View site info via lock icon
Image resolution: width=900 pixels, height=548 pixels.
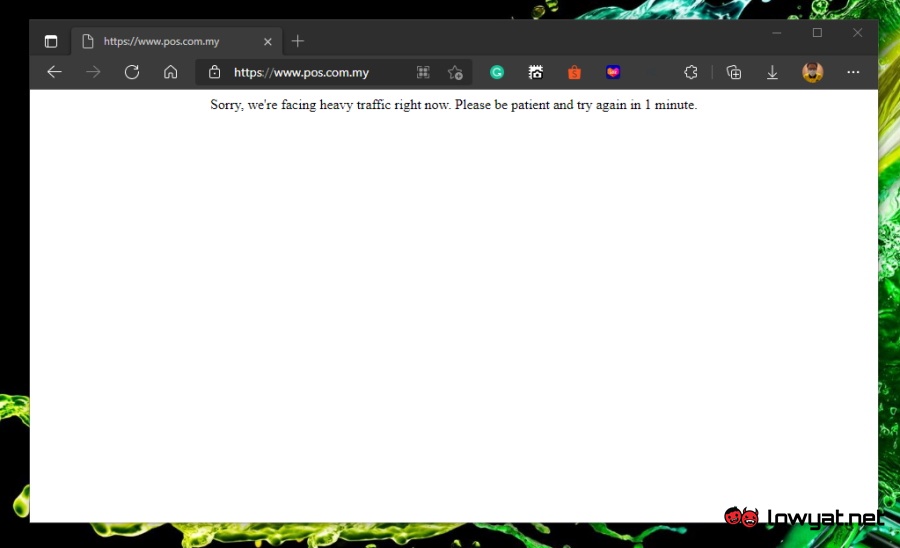pyautogui.click(x=214, y=72)
